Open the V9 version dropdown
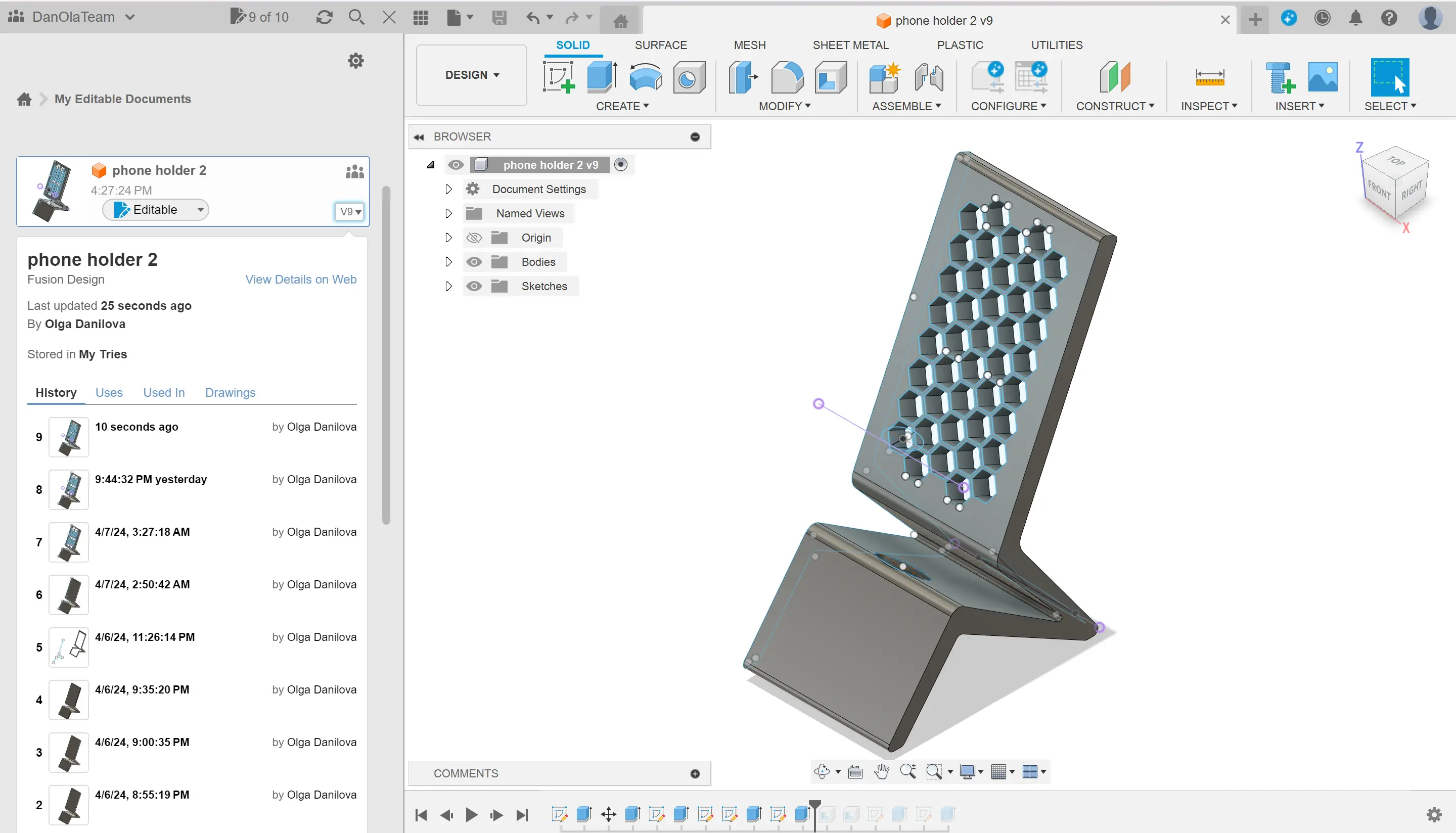The height and width of the screenshot is (833, 1456). point(349,212)
